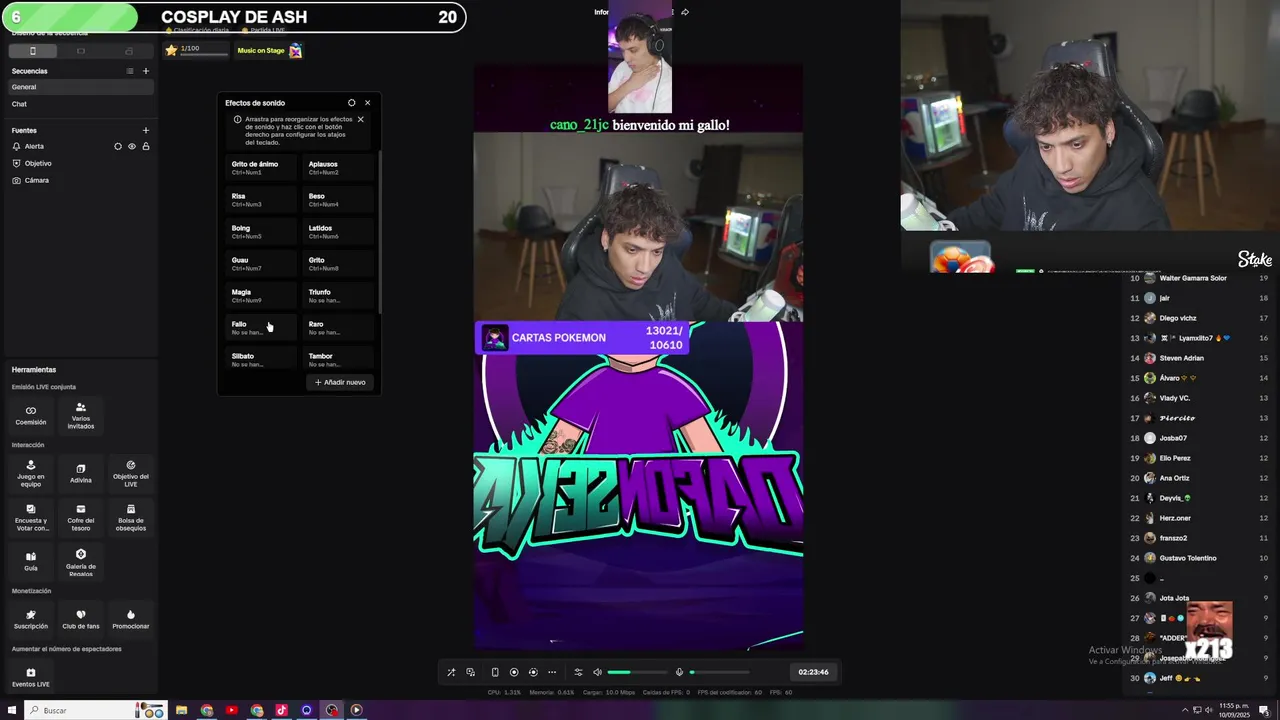Mute the speaker volume icon

(598, 672)
